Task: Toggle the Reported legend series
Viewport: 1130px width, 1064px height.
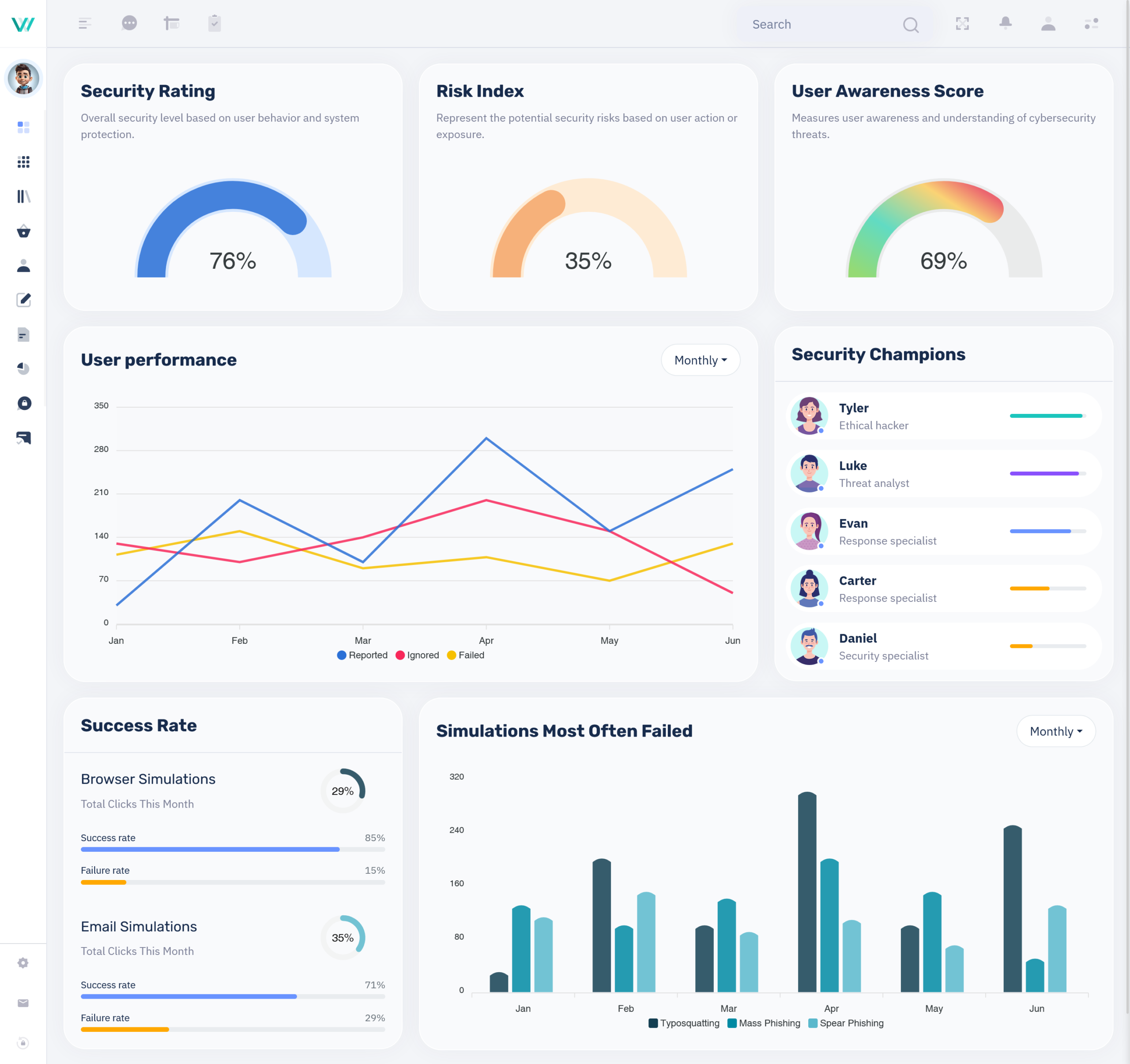Action: [x=362, y=655]
